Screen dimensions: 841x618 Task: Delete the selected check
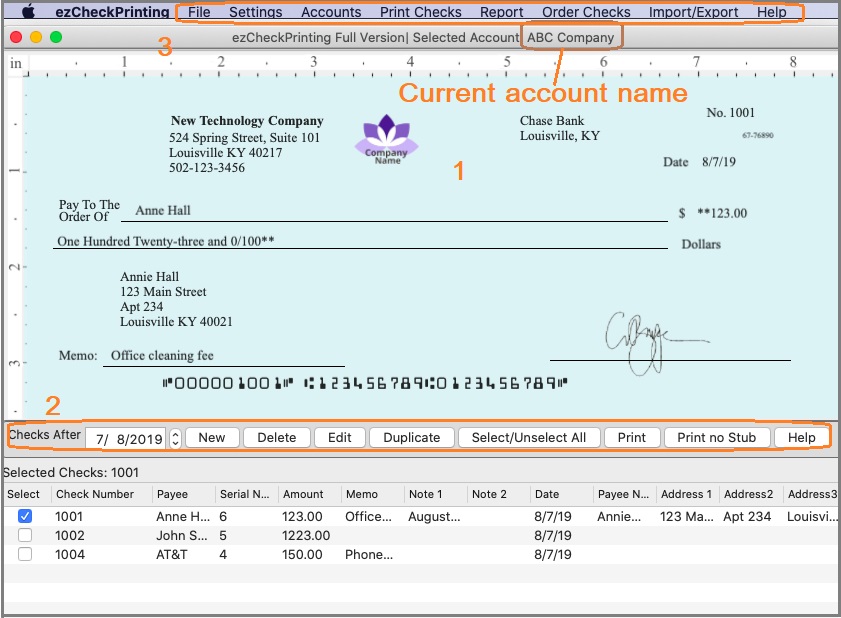click(276, 437)
